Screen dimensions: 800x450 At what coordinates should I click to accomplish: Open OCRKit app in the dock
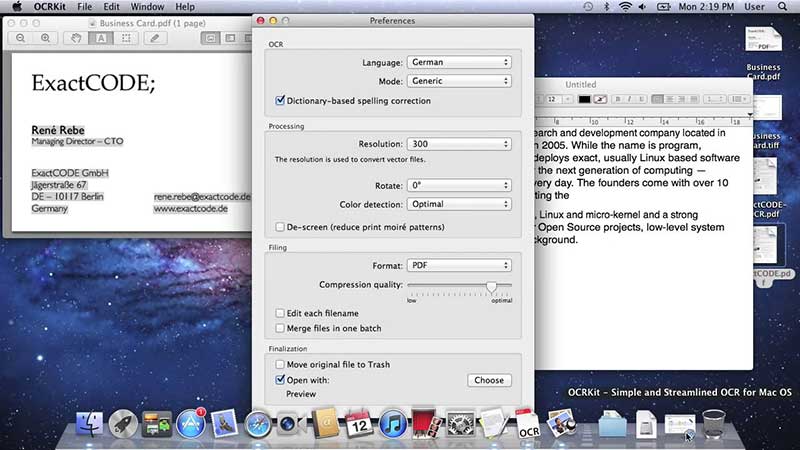(527, 423)
